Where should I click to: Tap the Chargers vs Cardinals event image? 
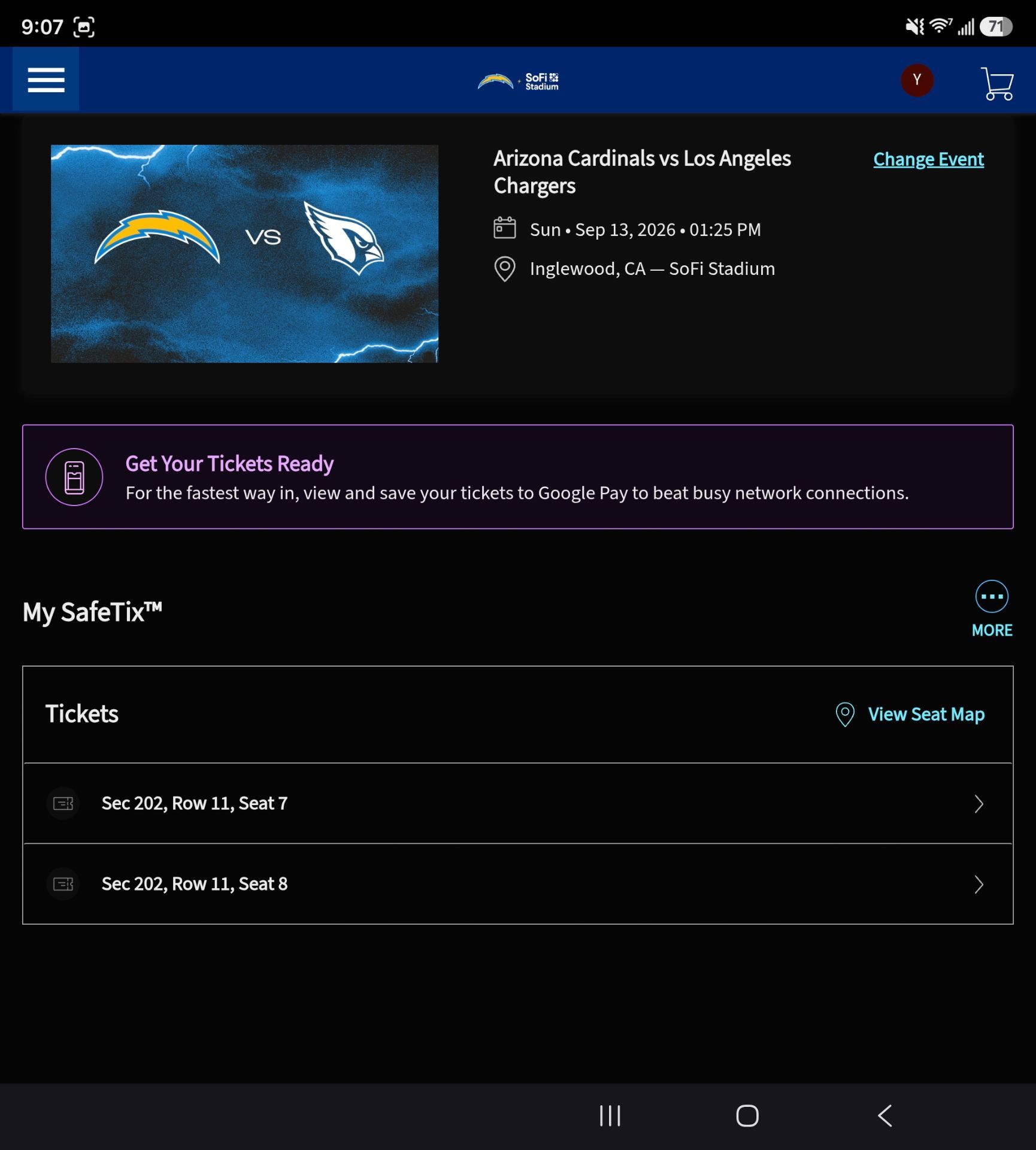[244, 253]
